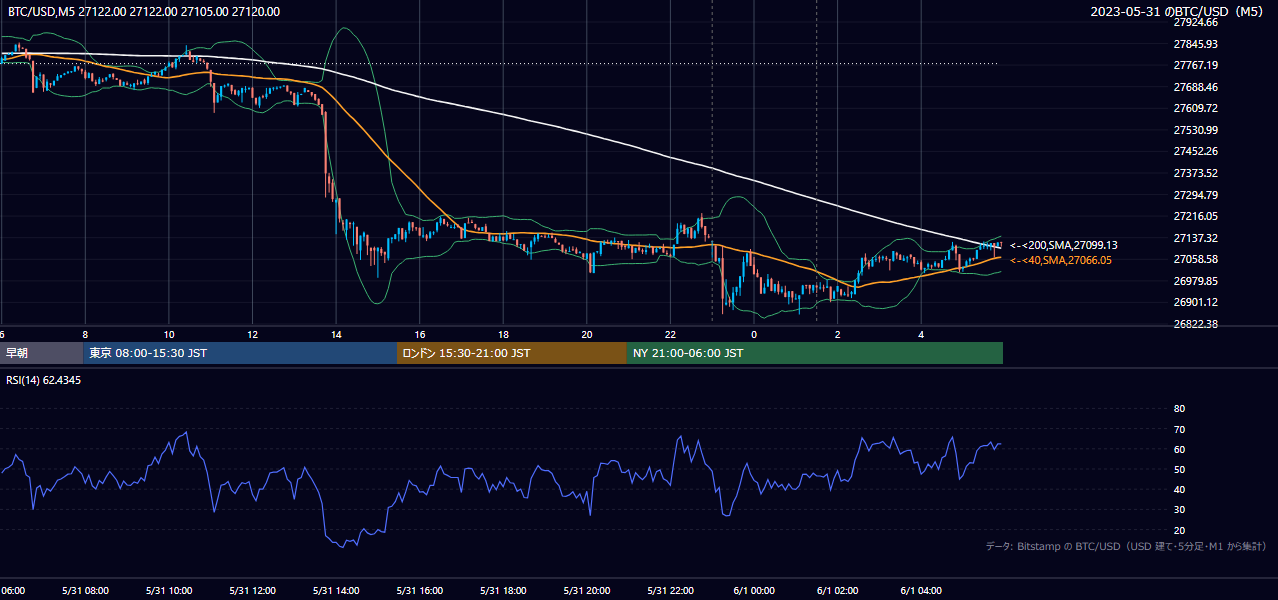The height and width of the screenshot is (600, 1278).
Task: Click price axis value 27530.99
Action: pyautogui.click(x=1195, y=130)
